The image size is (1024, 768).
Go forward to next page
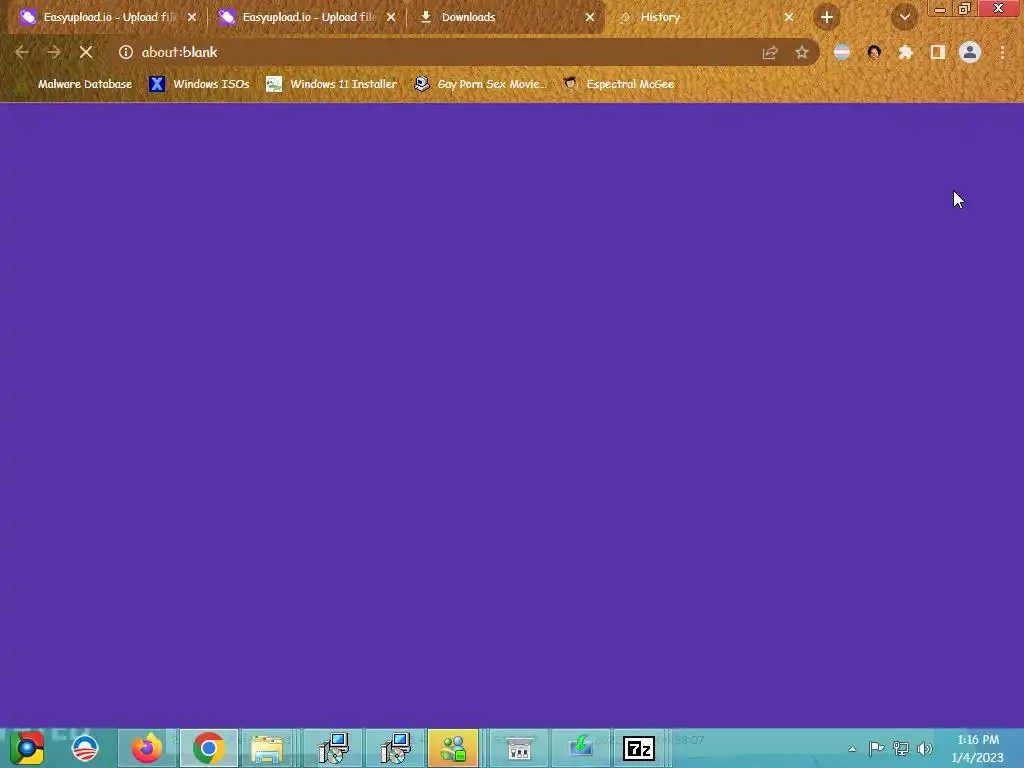54,52
